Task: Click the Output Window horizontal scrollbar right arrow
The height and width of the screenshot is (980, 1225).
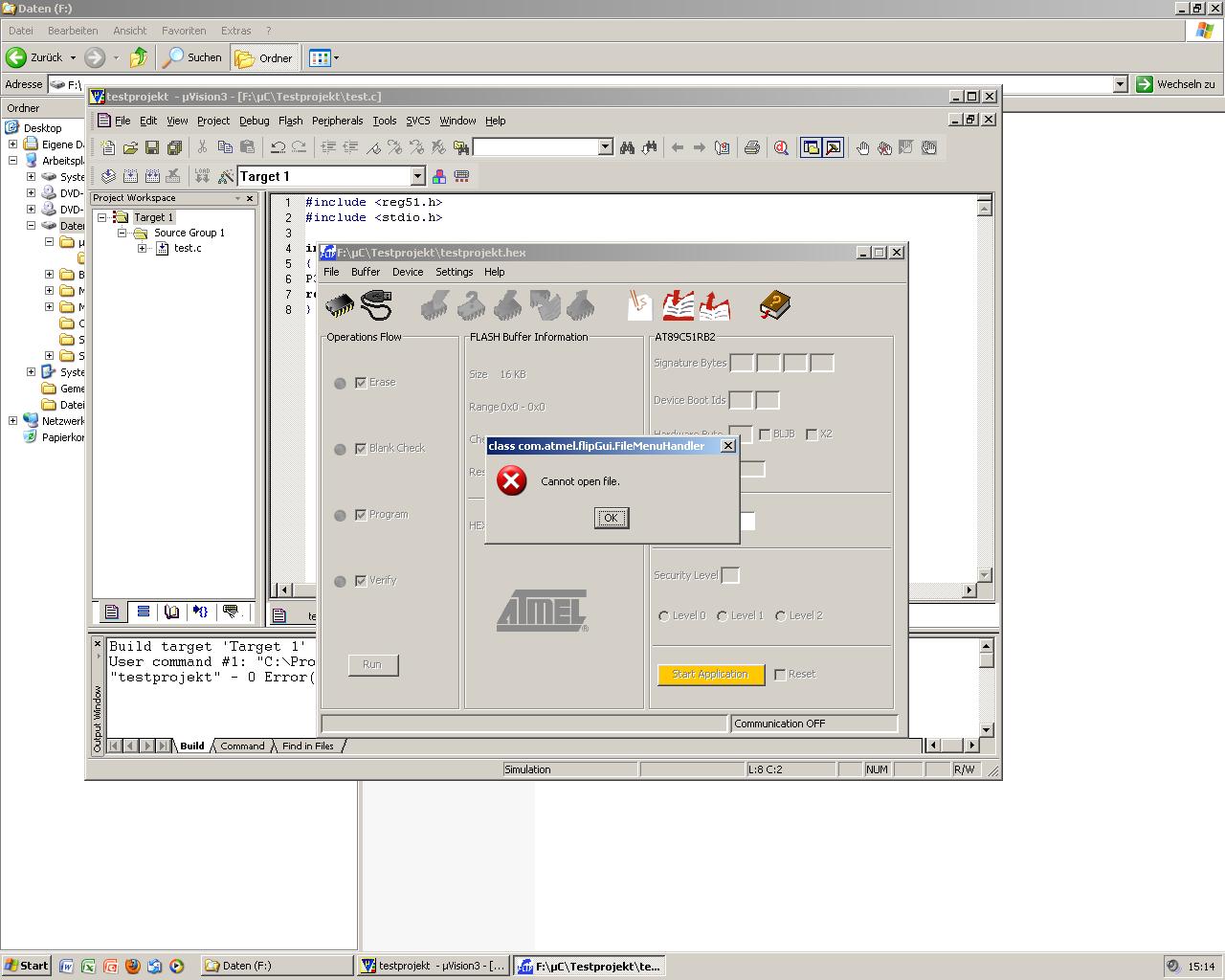Action: click(972, 745)
